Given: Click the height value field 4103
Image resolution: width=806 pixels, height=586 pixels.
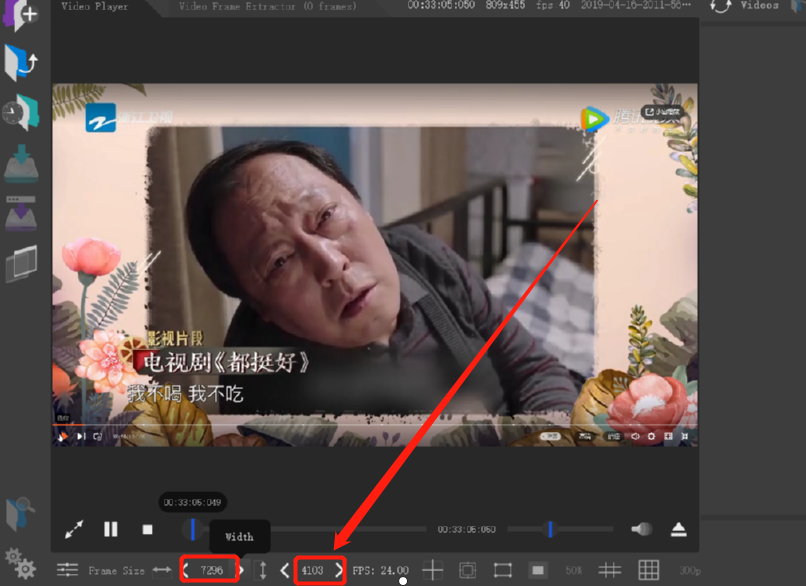Looking at the screenshot, I should [313, 570].
